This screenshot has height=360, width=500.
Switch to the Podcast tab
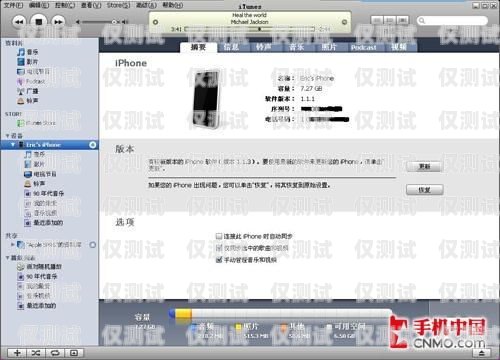363,48
